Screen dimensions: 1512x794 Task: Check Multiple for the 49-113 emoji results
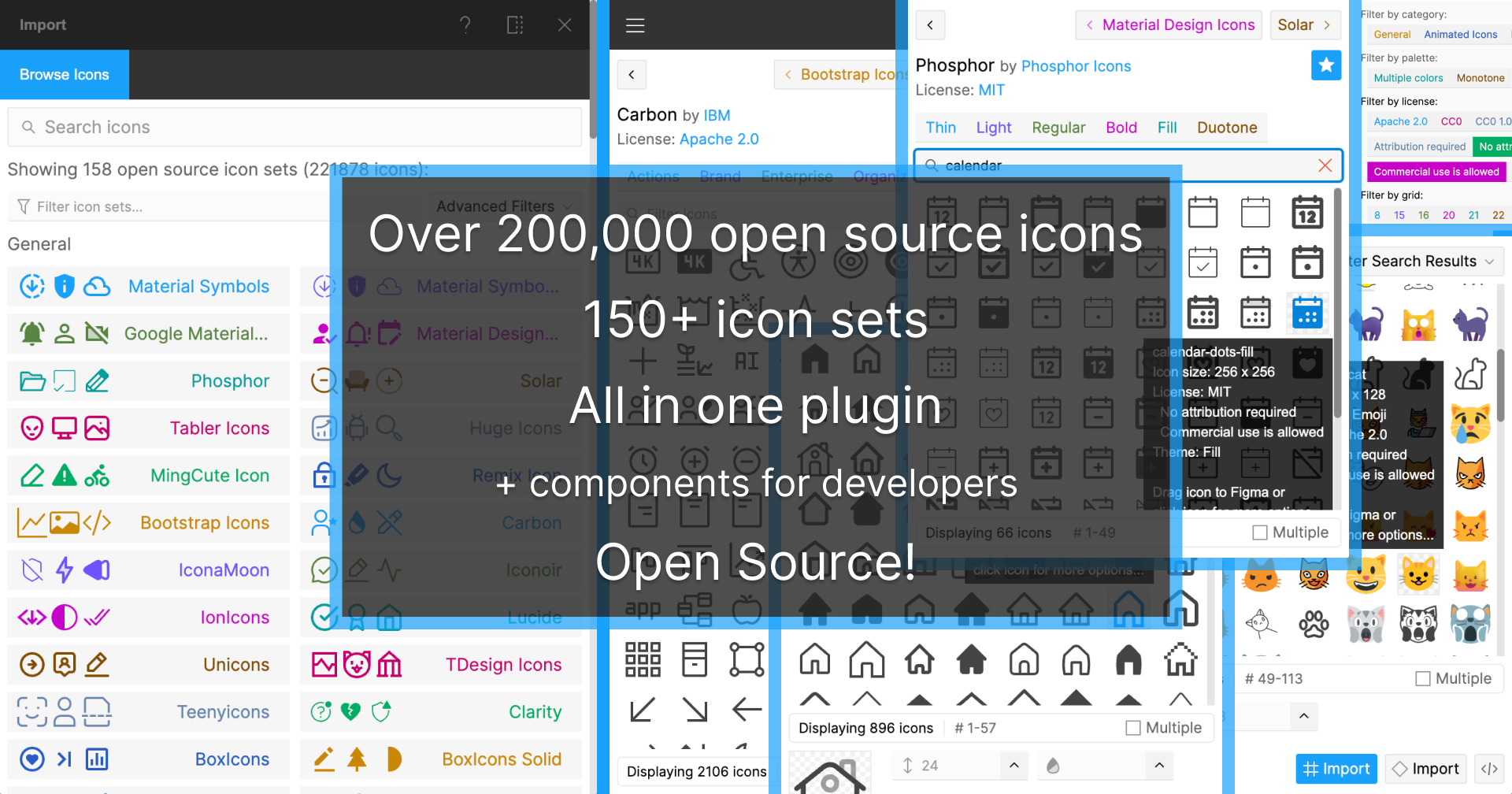click(x=1423, y=678)
